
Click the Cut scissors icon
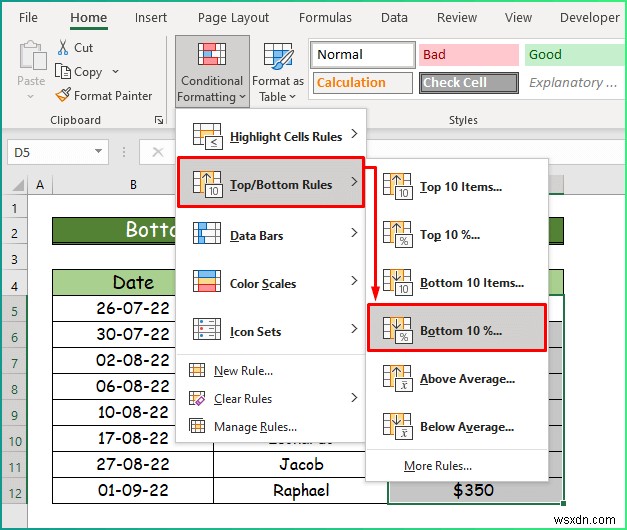[x=63, y=47]
